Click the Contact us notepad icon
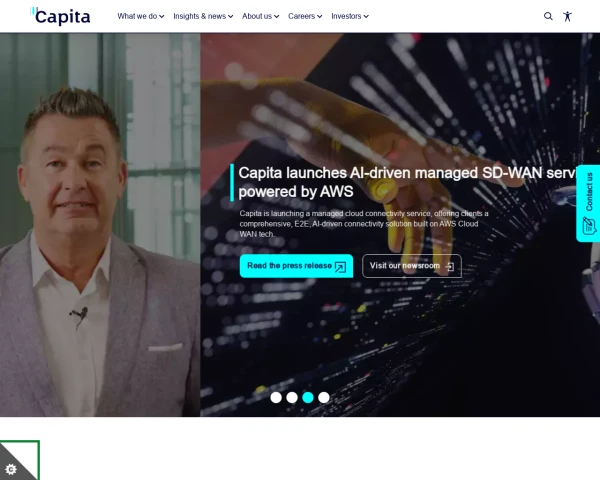This screenshot has width=600, height=480. (589, 225)
